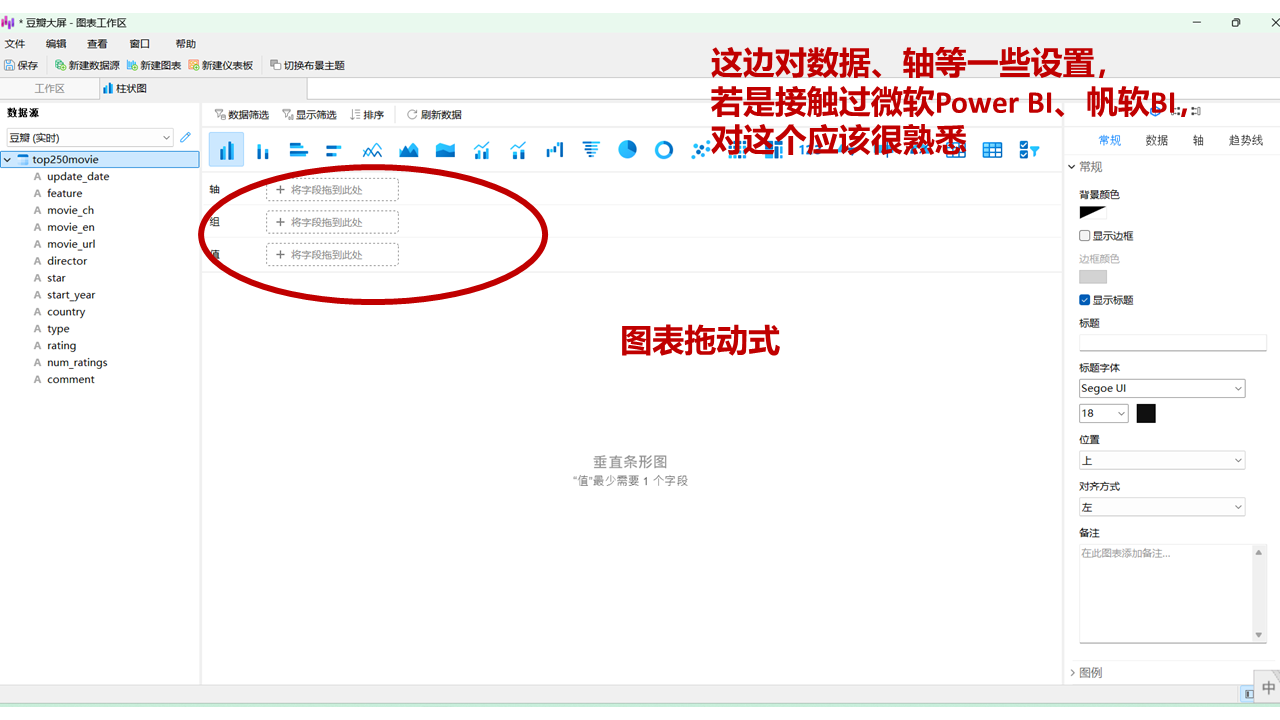Click the Save toolbar button
Image resolution: width=1280 pixels, height=720 pixels.
click(21, 65)
